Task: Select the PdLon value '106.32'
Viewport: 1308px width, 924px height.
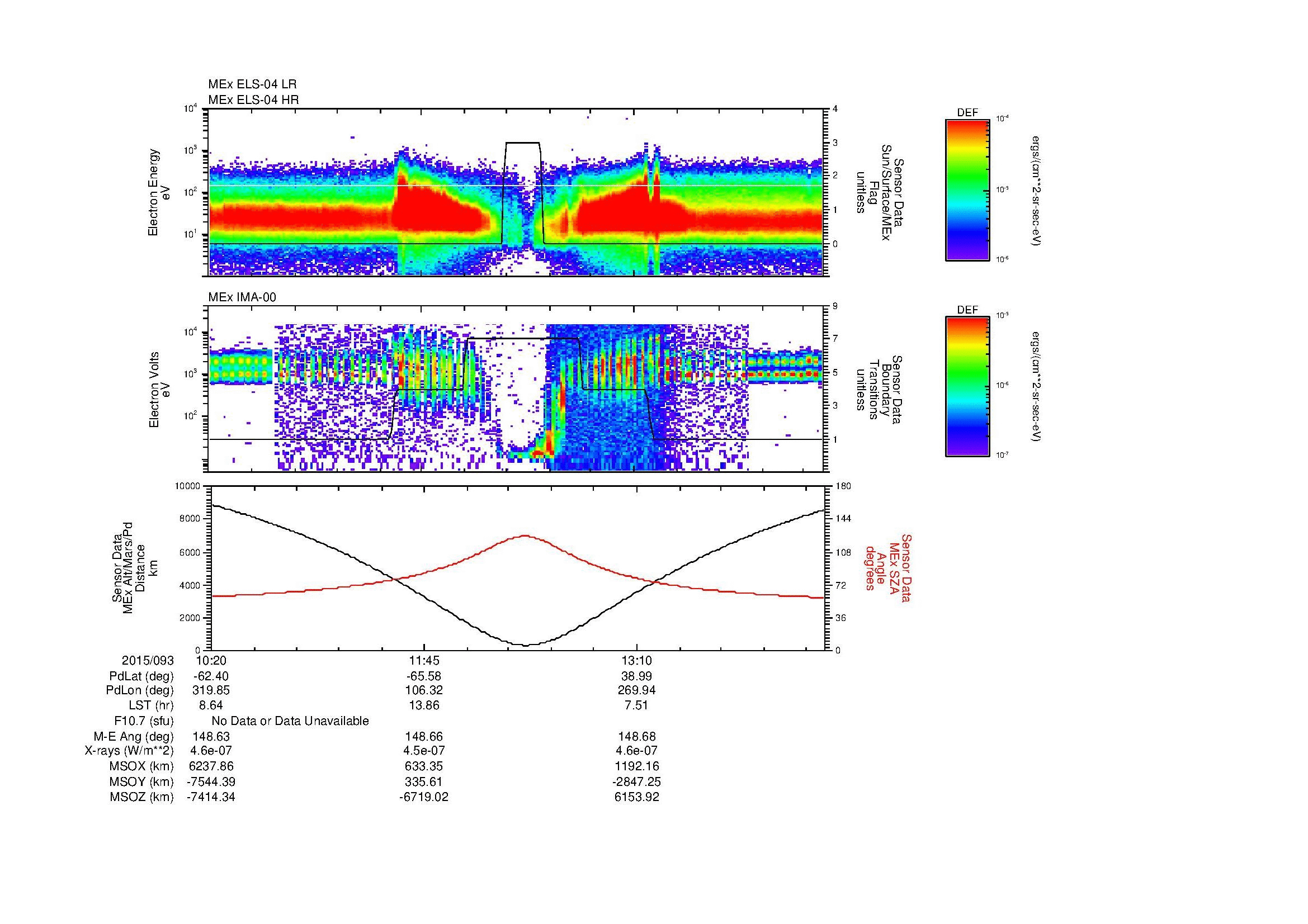Action: [x=424, y=690]
